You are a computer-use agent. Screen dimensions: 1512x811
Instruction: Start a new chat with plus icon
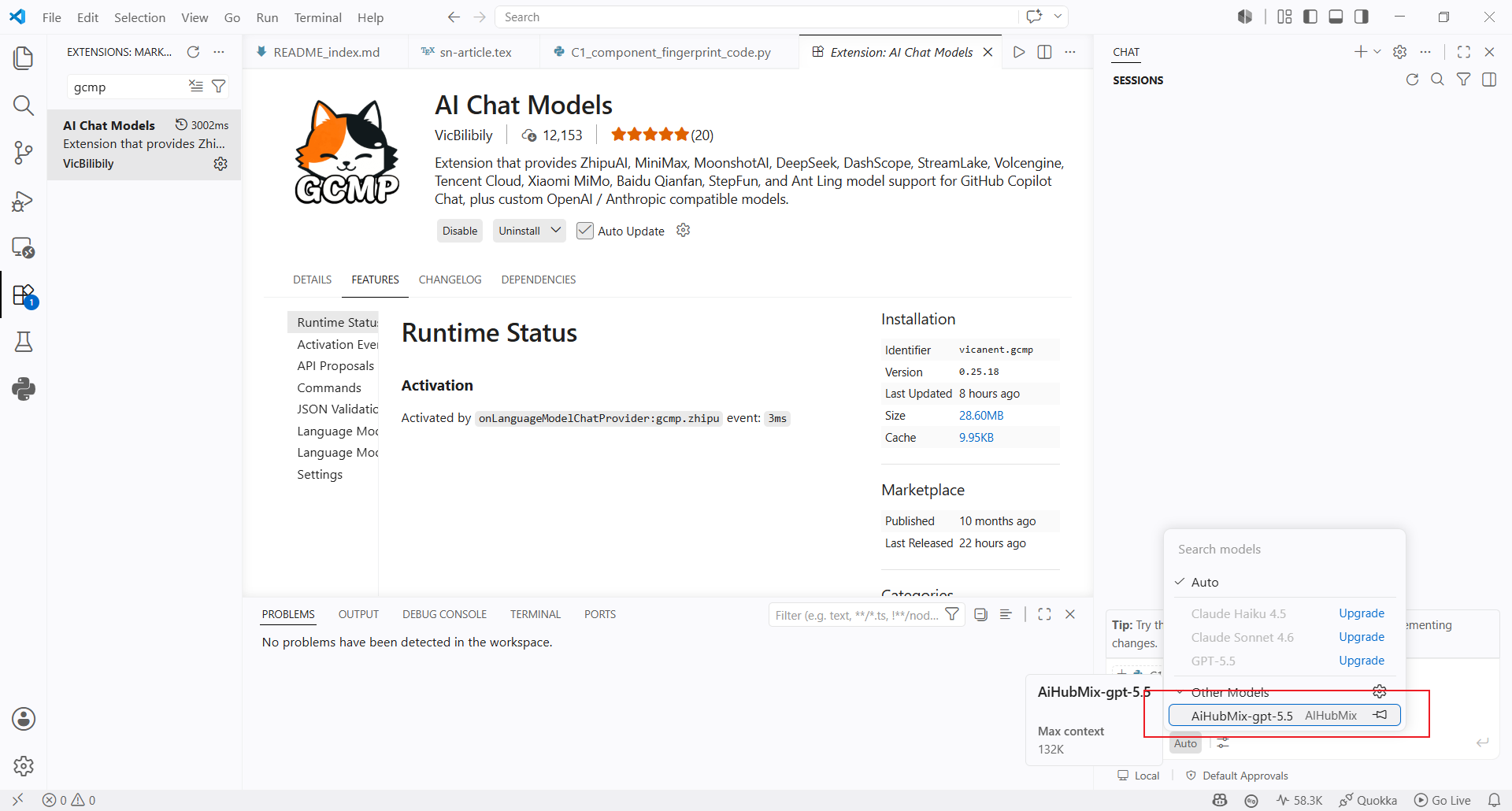pyautogui.click(x=1360, y=52)
